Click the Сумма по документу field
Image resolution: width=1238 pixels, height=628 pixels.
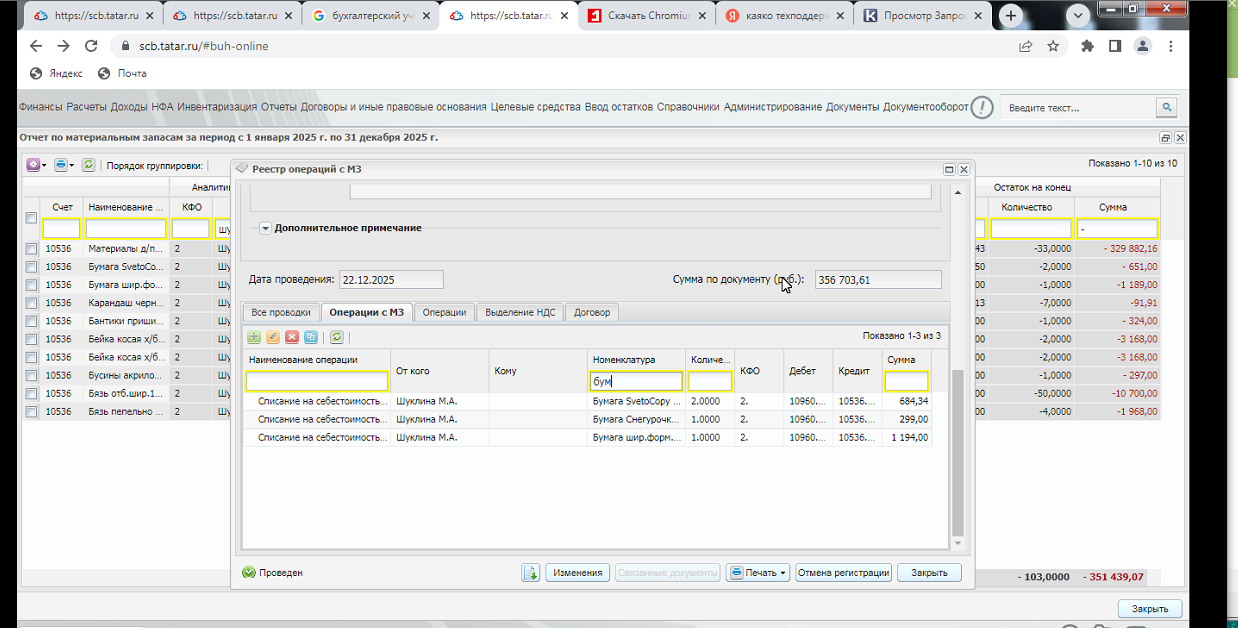878,280
